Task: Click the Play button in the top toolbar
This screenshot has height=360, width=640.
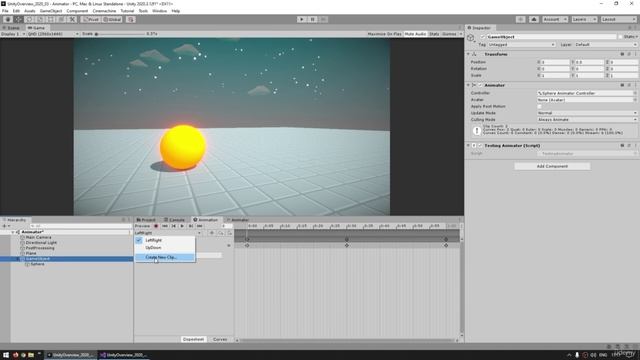Action: pos(302,19)
